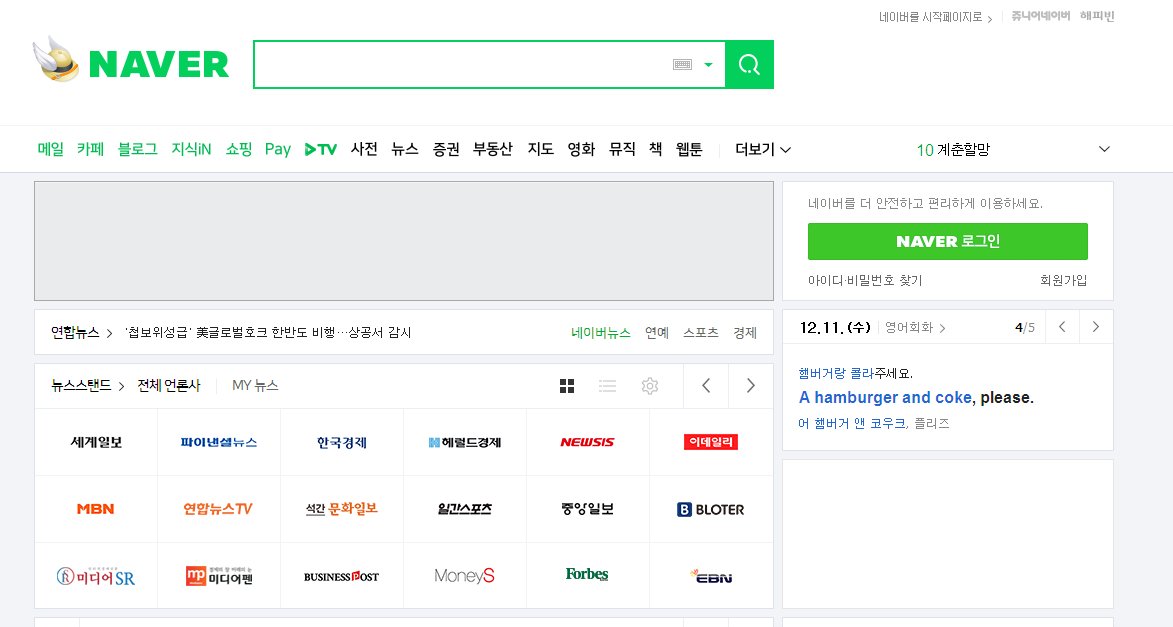Open 이데일리 publisher logo
This screenshot has height=627, width=1173.
coord(711,442)
